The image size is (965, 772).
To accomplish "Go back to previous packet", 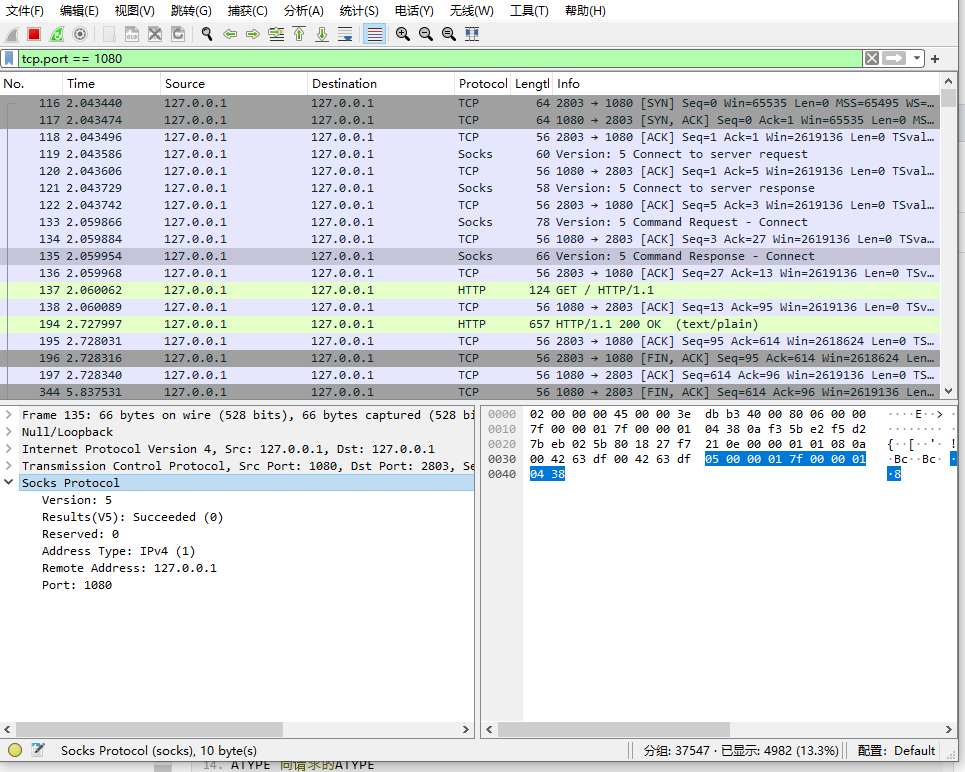I will coord(230,34).
